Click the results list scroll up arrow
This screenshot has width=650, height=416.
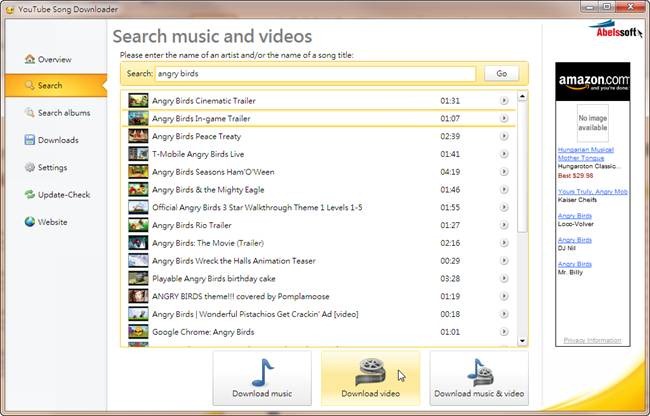[x=522, y=96]
